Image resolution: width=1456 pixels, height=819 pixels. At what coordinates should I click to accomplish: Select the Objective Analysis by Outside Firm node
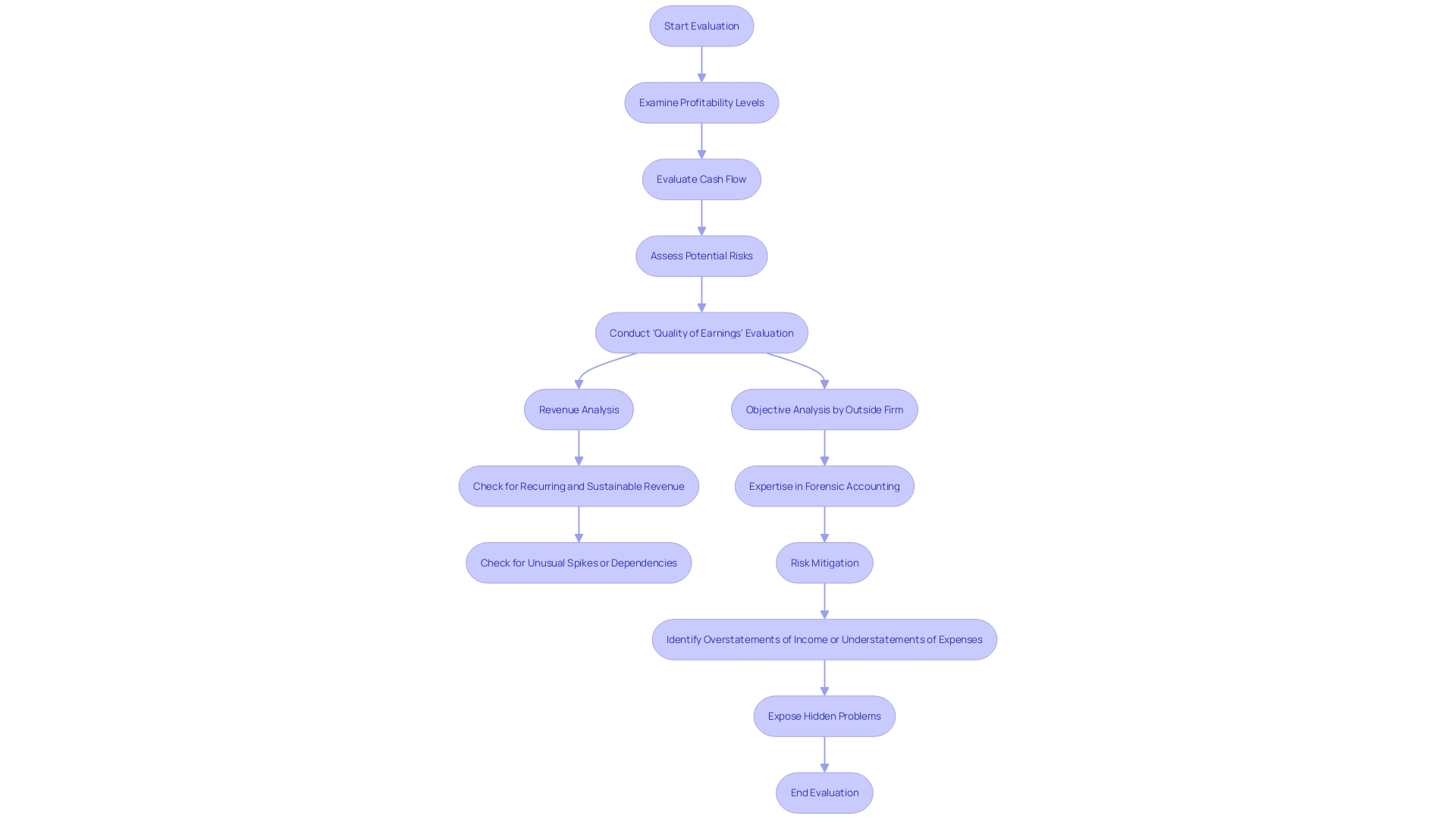click(824, 408)
